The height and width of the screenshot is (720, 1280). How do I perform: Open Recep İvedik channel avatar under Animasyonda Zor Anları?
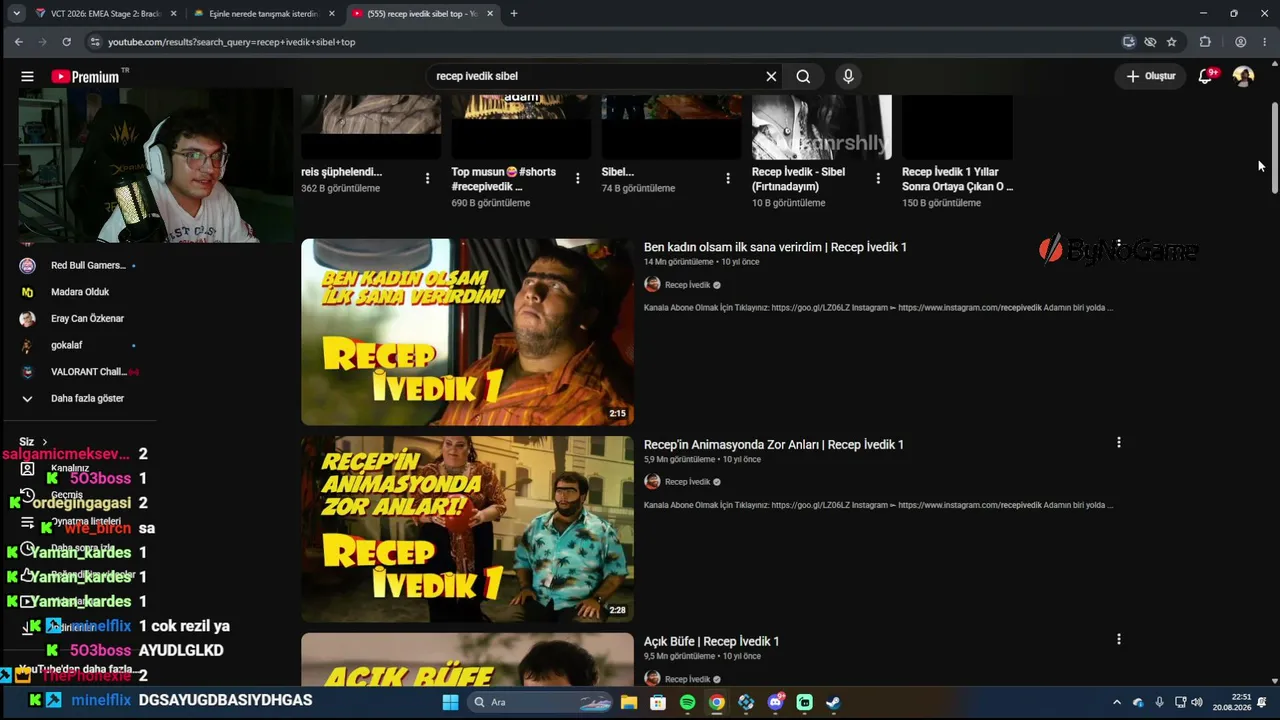[x=652, y=482]
